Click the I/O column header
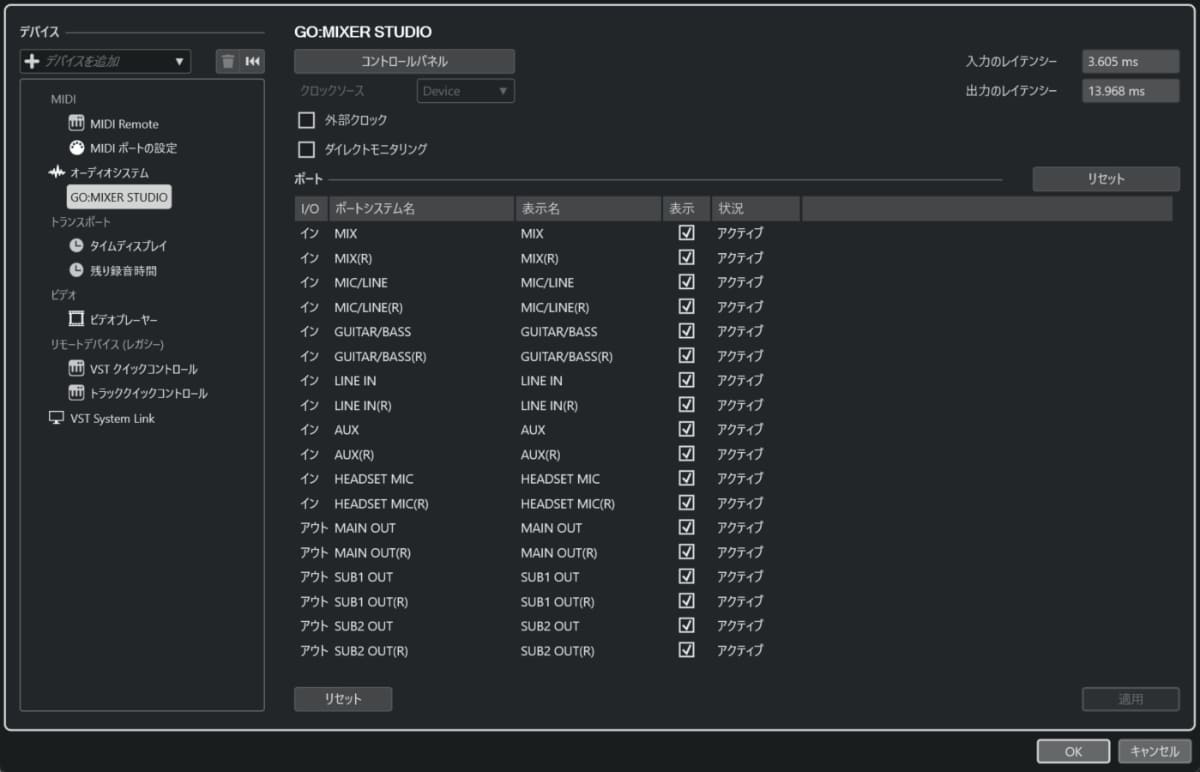This screenshot has height=772, width=1200. point(310,209)
